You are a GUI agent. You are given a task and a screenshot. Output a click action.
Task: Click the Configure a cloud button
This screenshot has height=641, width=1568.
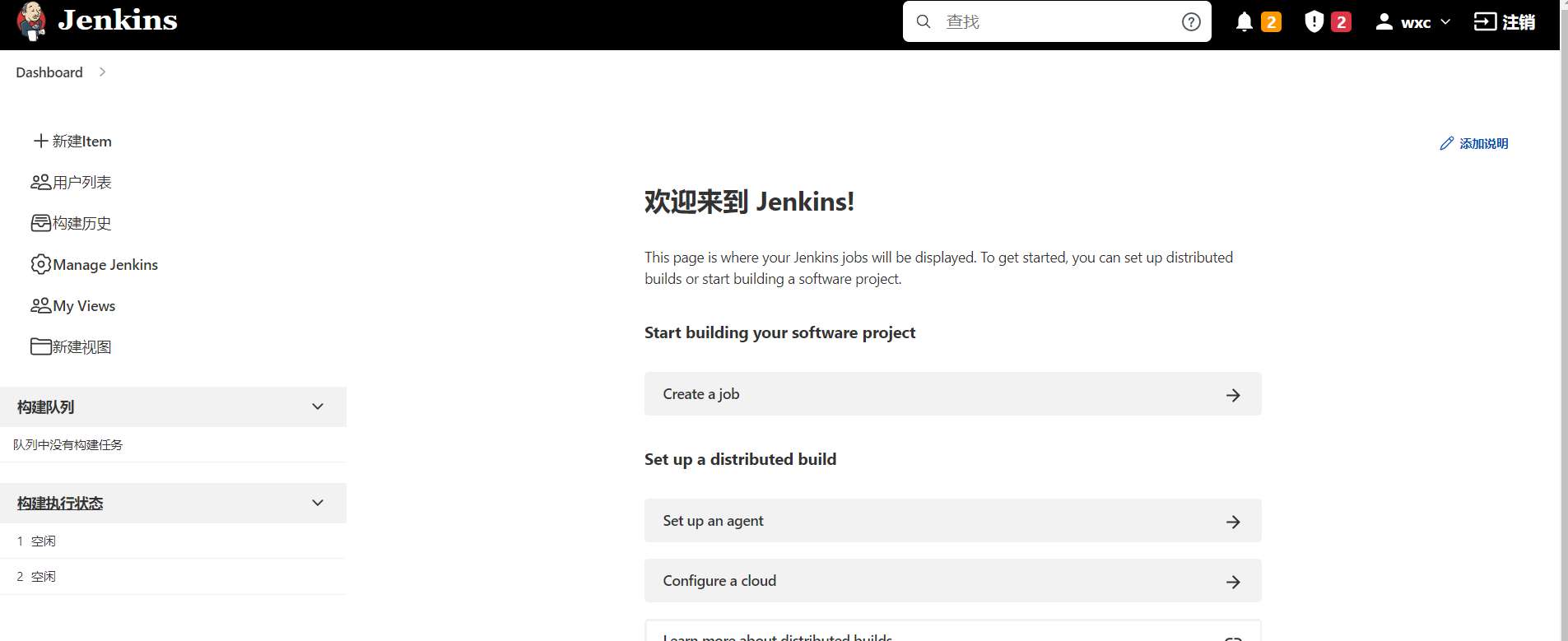[953, 581]
